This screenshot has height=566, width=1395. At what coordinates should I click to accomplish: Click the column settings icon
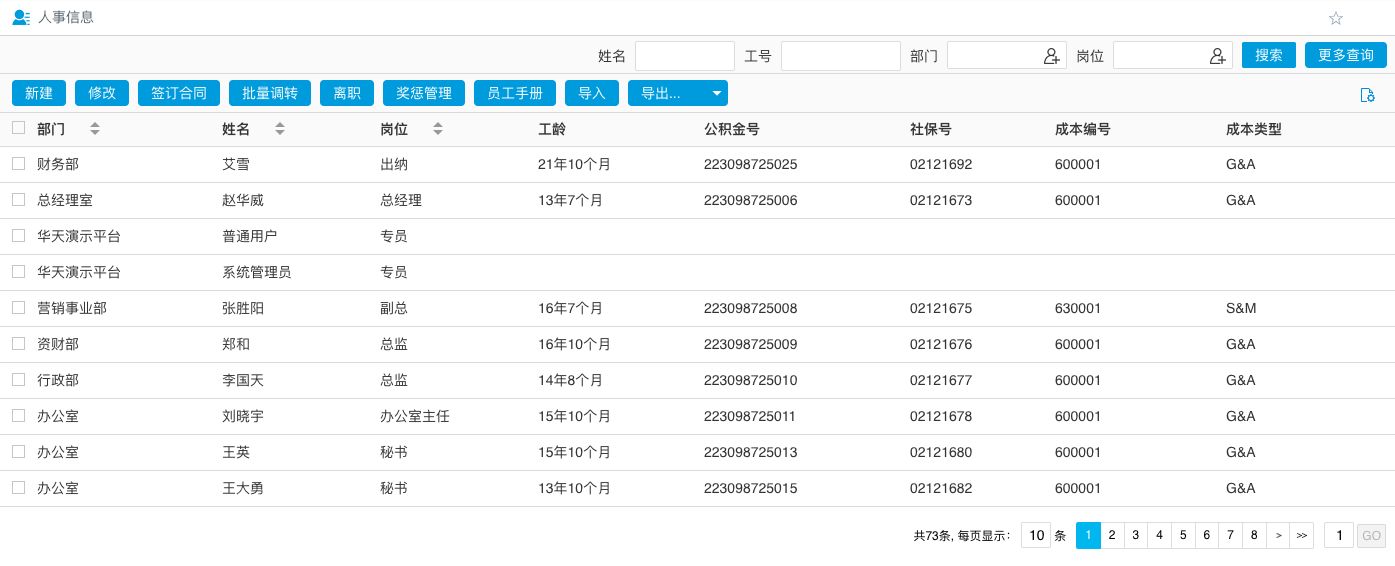[x=1367, y=95]
